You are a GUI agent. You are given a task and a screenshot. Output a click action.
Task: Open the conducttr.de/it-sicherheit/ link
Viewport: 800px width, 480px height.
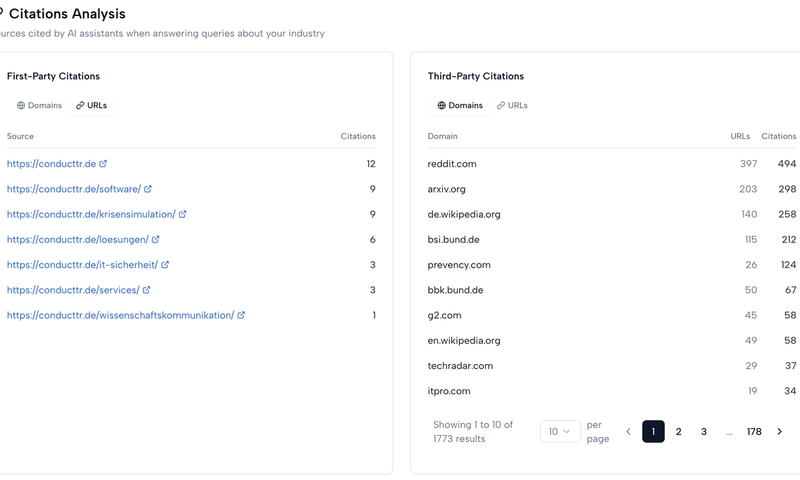(x=82, y=265)
